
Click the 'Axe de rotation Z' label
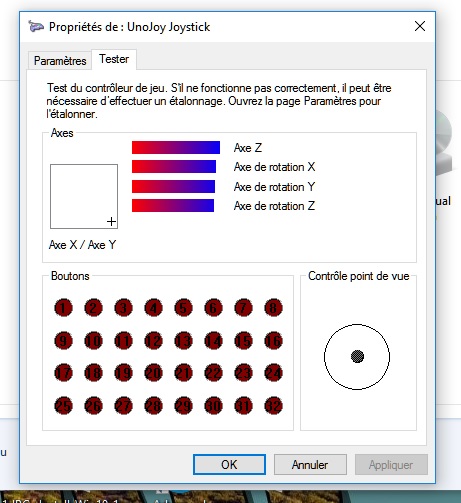coord(274,206)
